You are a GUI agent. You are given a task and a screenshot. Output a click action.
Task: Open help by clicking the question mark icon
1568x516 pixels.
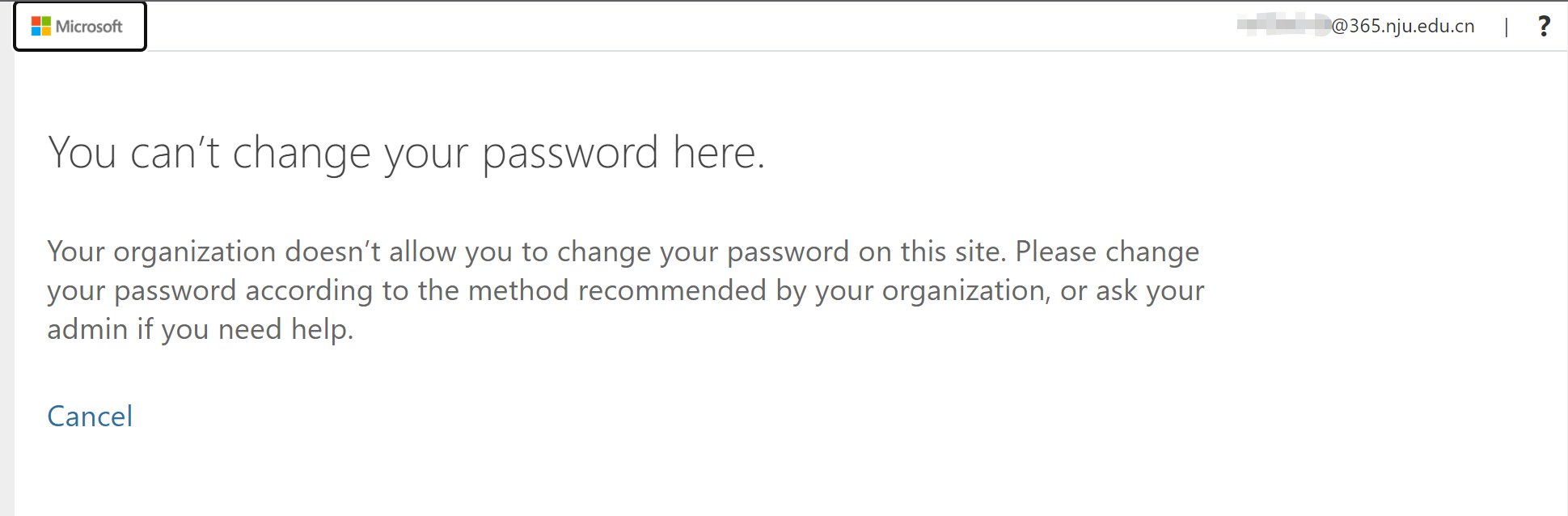click(x=1544, y=25)
